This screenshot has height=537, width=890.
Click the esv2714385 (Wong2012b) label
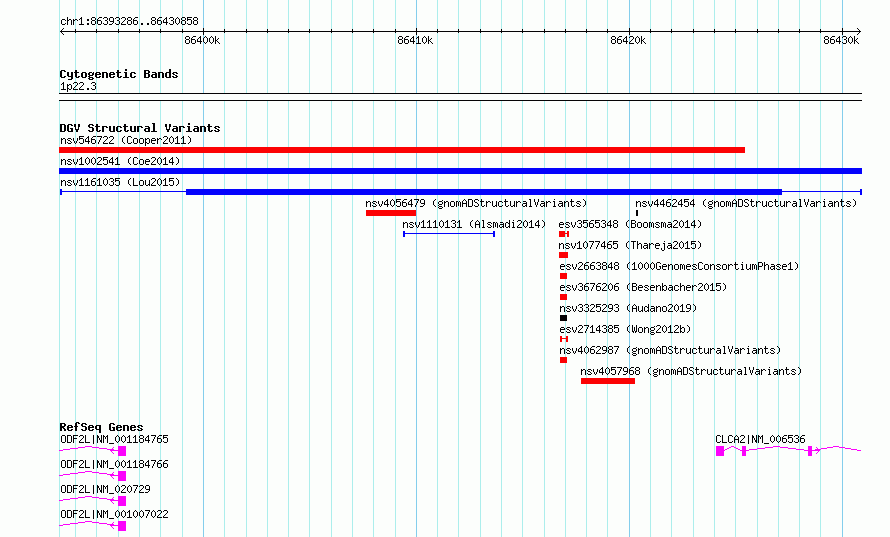625,329
